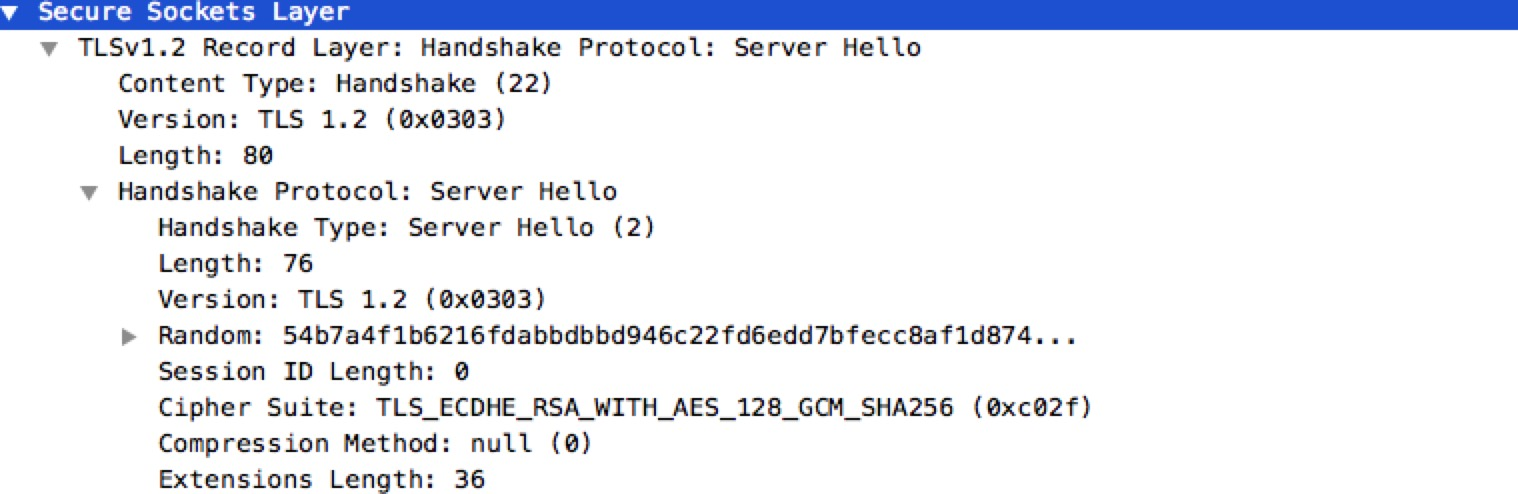This screenshot has height=494, width=1518.
Task: Select the Version row directly below Length: 76
Action: [x=352, y=300]
